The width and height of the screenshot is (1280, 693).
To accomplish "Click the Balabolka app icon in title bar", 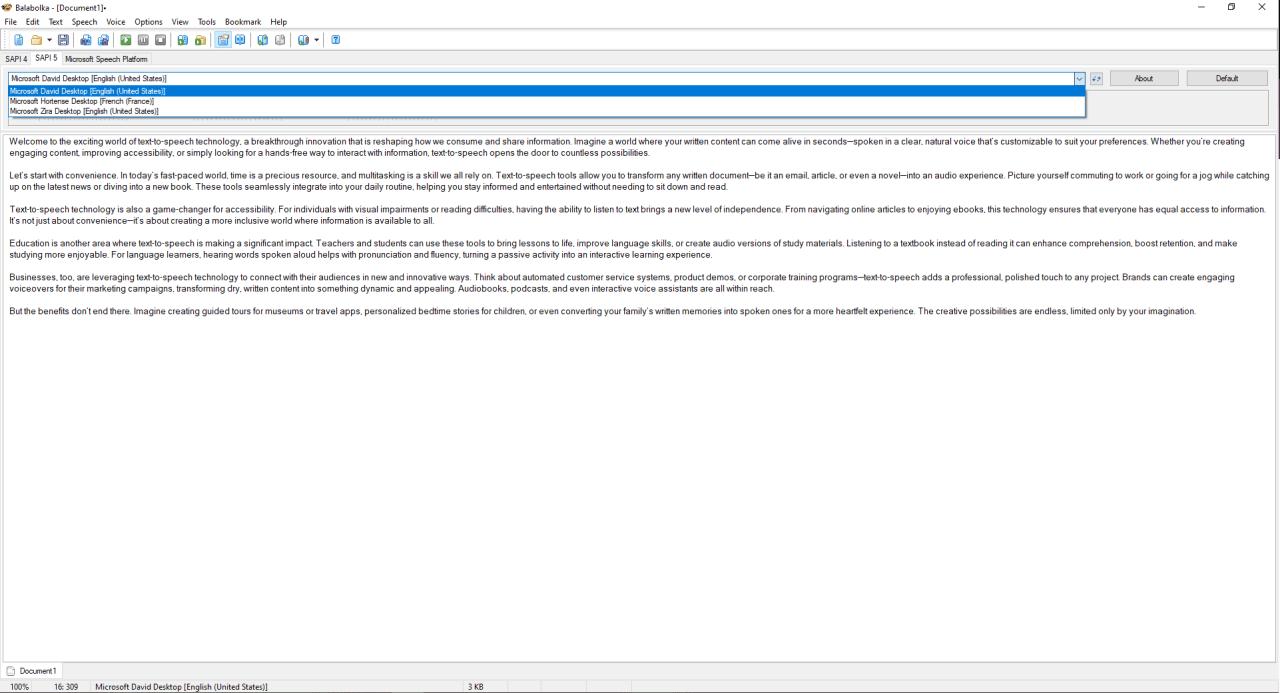I will pyautogui.click(x=7, y=7).
